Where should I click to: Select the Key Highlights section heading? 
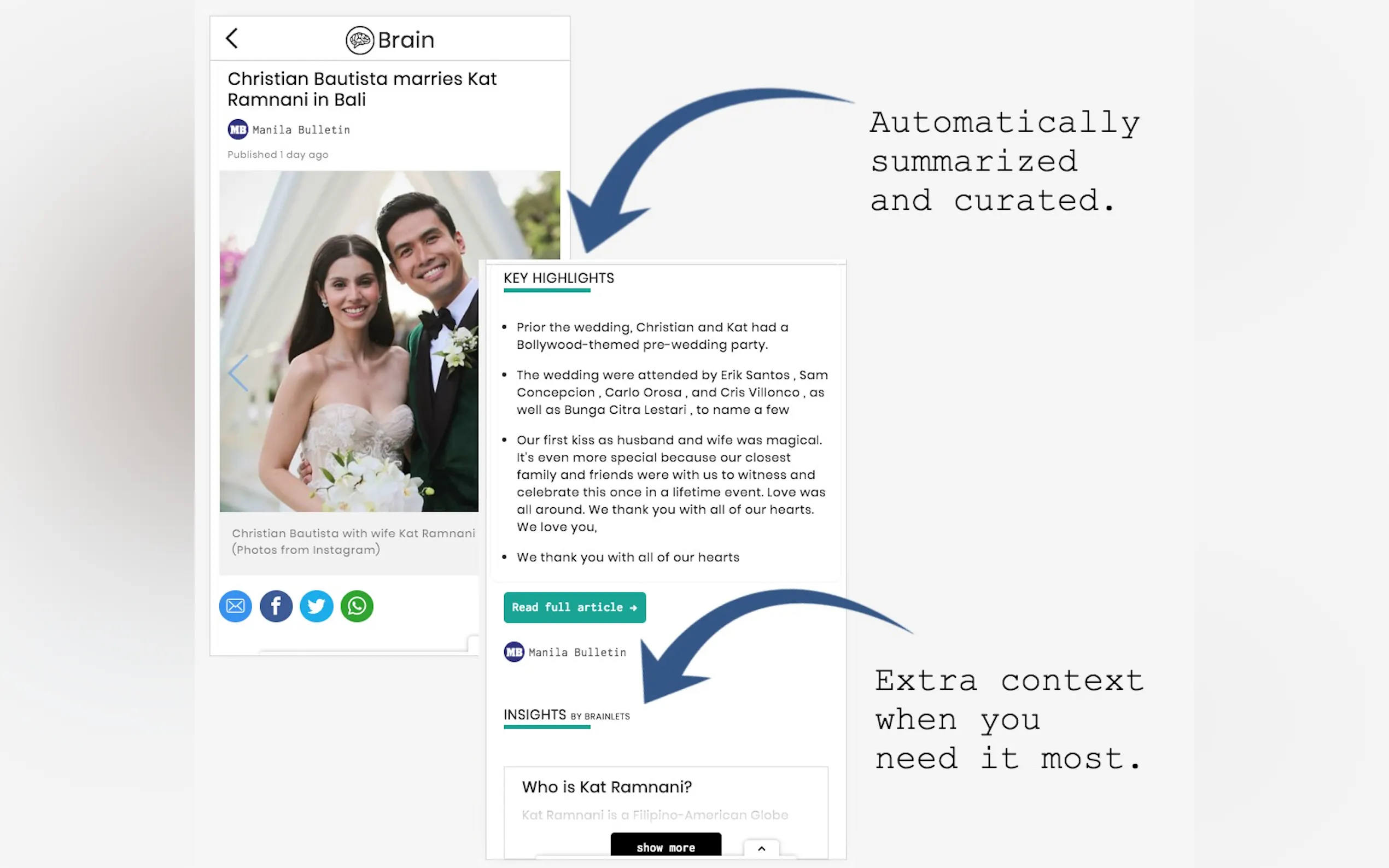[558, 278]
